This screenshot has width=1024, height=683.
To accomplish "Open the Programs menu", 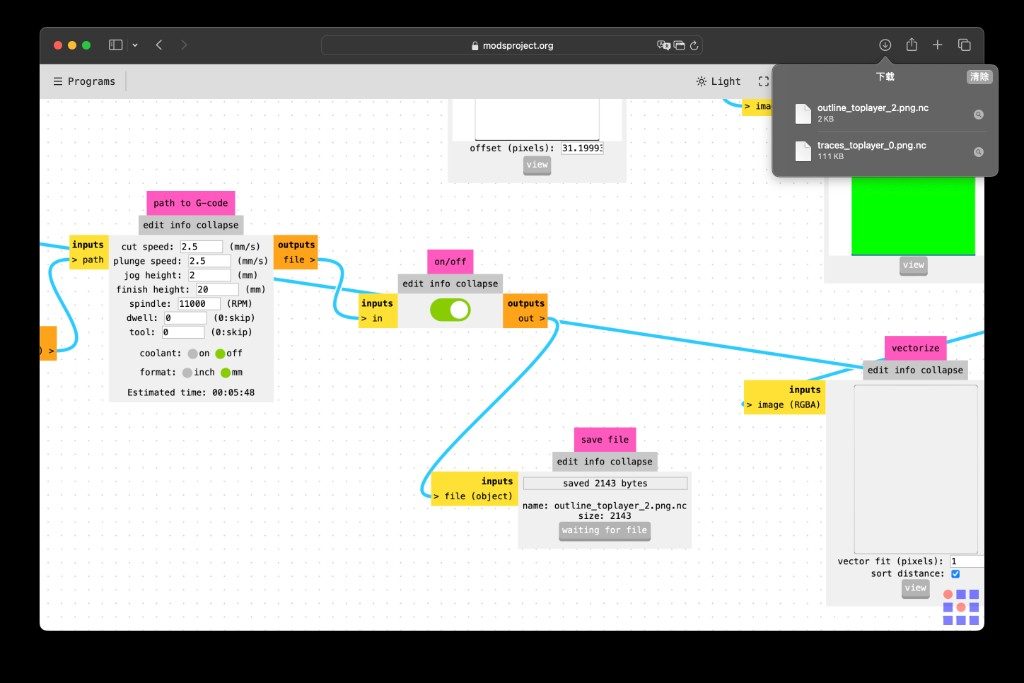I will pyautogui.click(x=84, y=81).
